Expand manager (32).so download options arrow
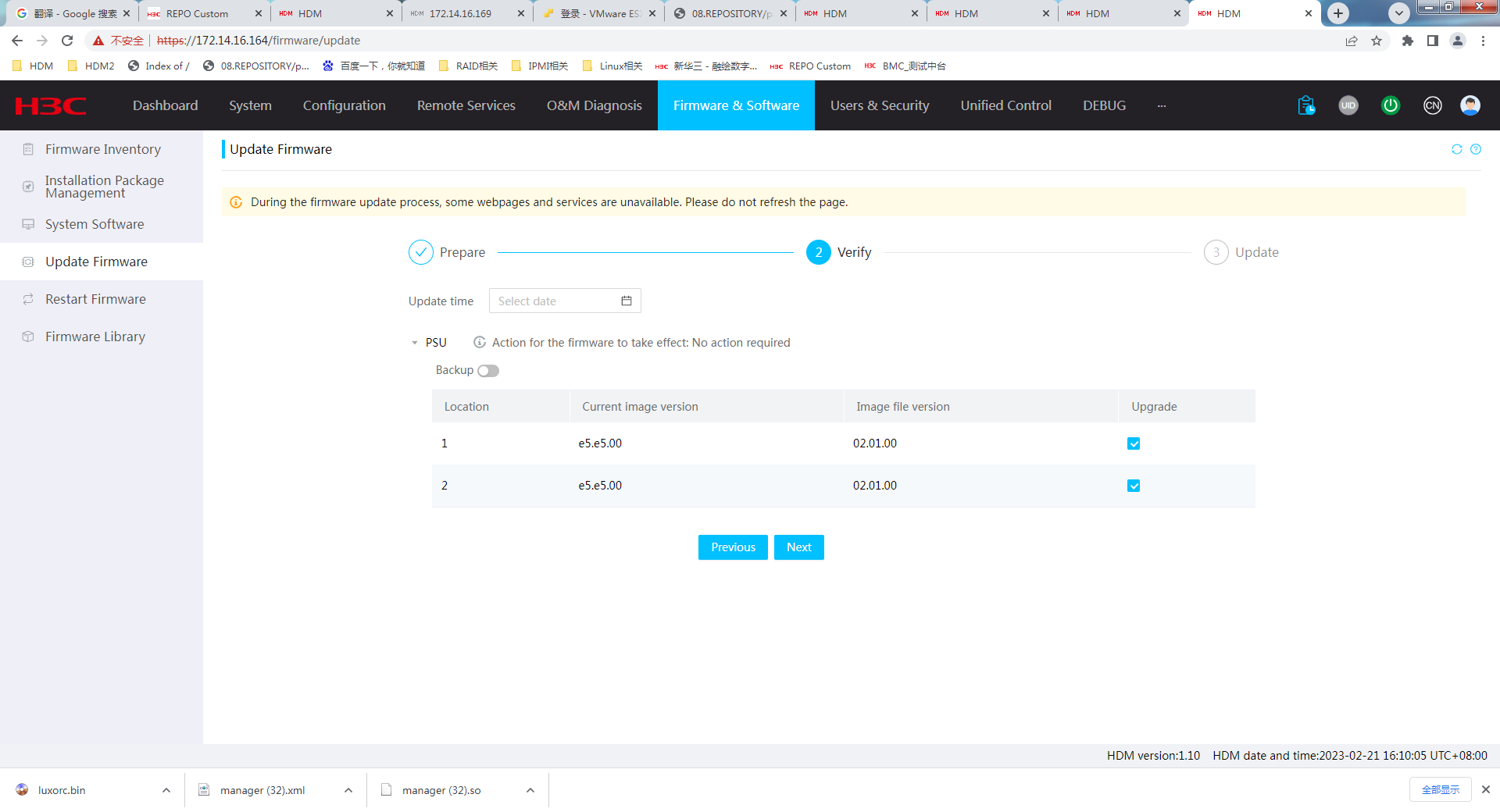The width and height of the screenshot is (1500, 812). click(530, 790)
